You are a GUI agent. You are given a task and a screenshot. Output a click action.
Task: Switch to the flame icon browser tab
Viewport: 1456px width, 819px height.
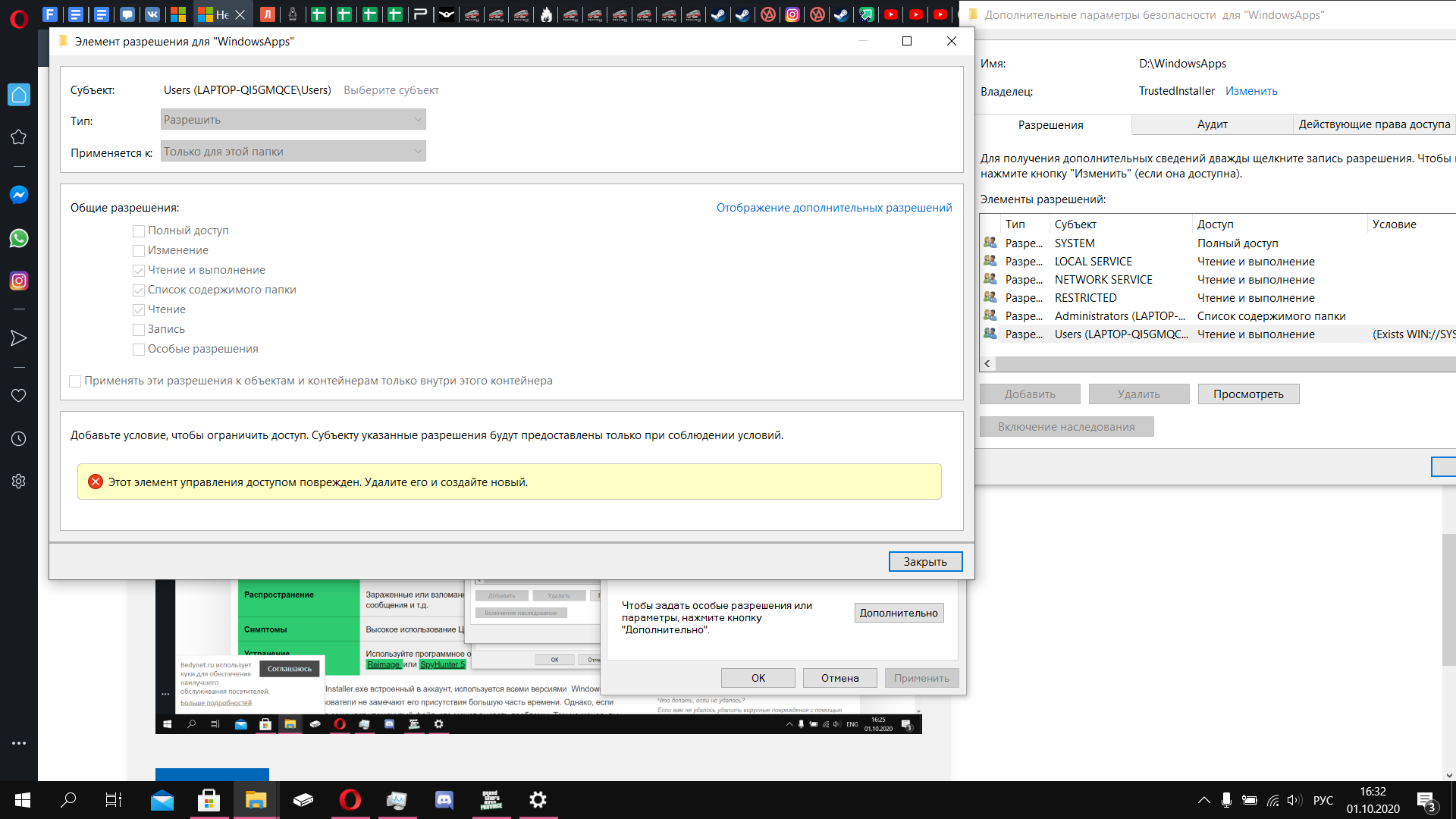point(546,14)
